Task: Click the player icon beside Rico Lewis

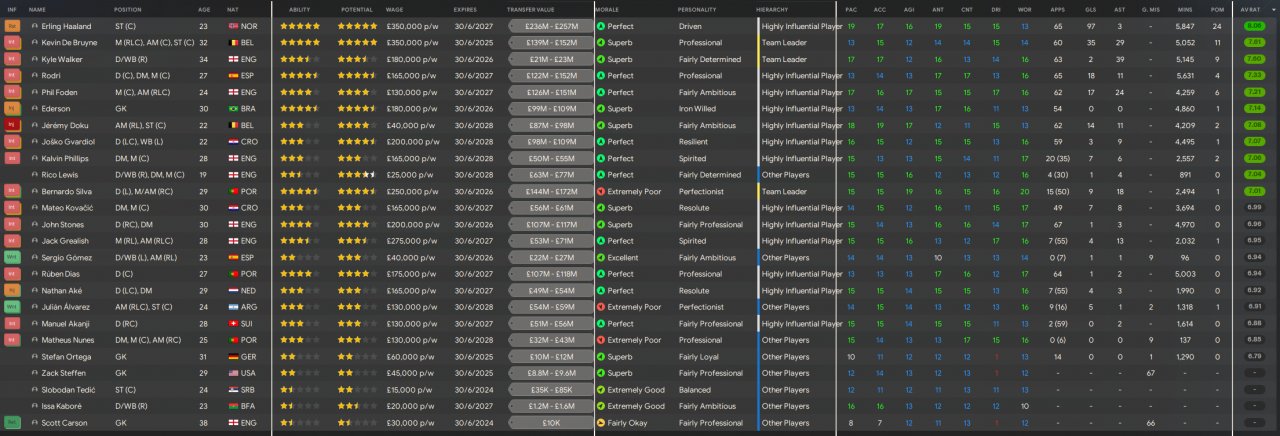Action: click(x=35, y=175)
